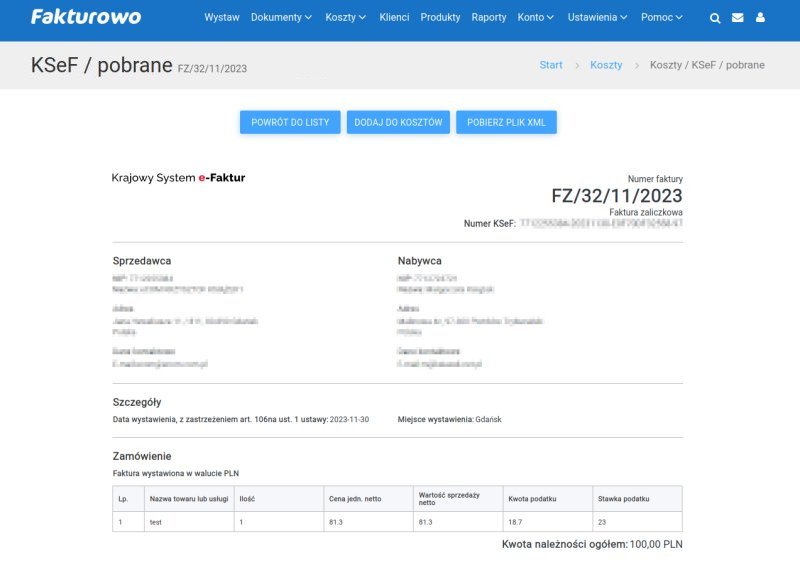Open the Raporty section

(488, 17)
